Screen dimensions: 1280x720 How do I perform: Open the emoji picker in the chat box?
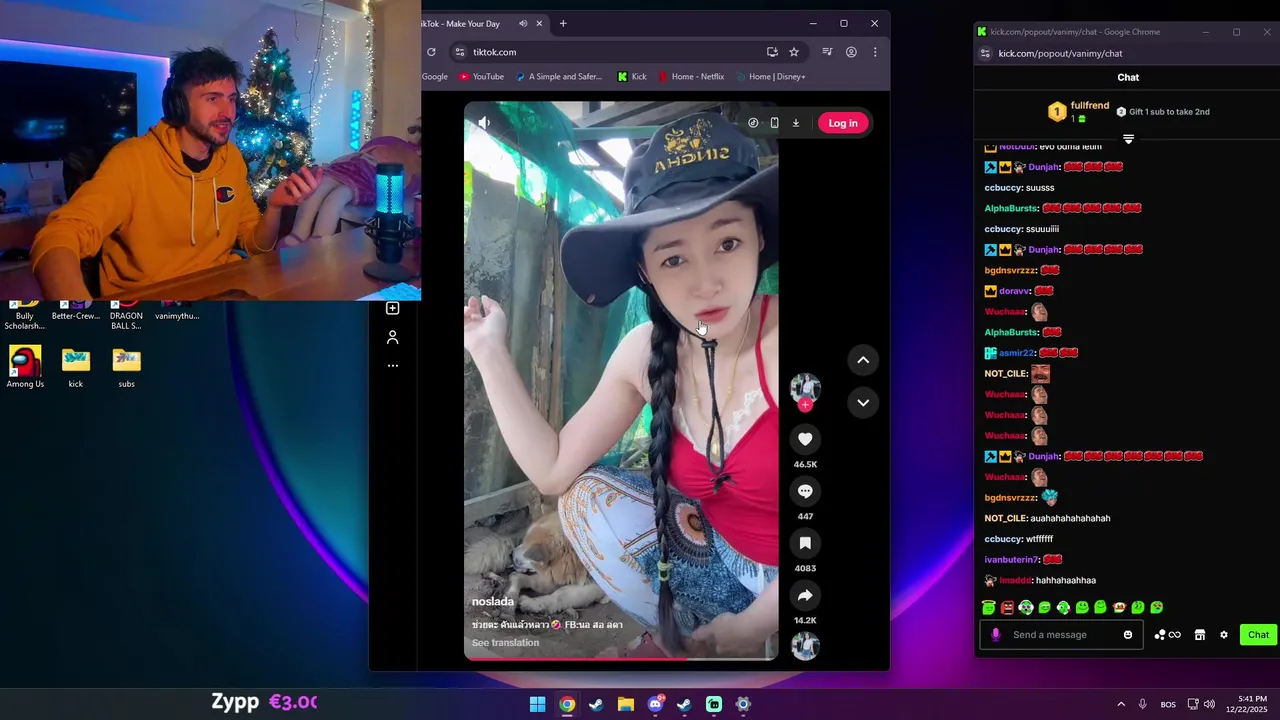point(1128,634)
